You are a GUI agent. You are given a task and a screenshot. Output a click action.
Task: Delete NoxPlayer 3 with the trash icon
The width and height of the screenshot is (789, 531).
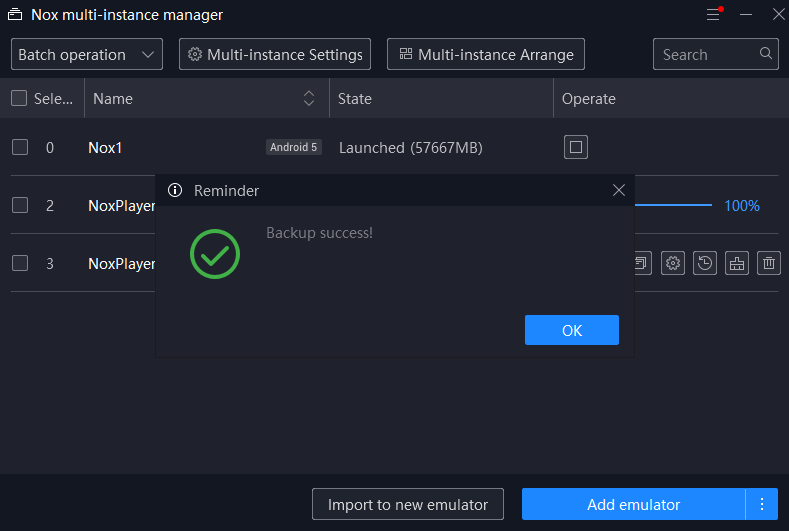click(769, 263)
